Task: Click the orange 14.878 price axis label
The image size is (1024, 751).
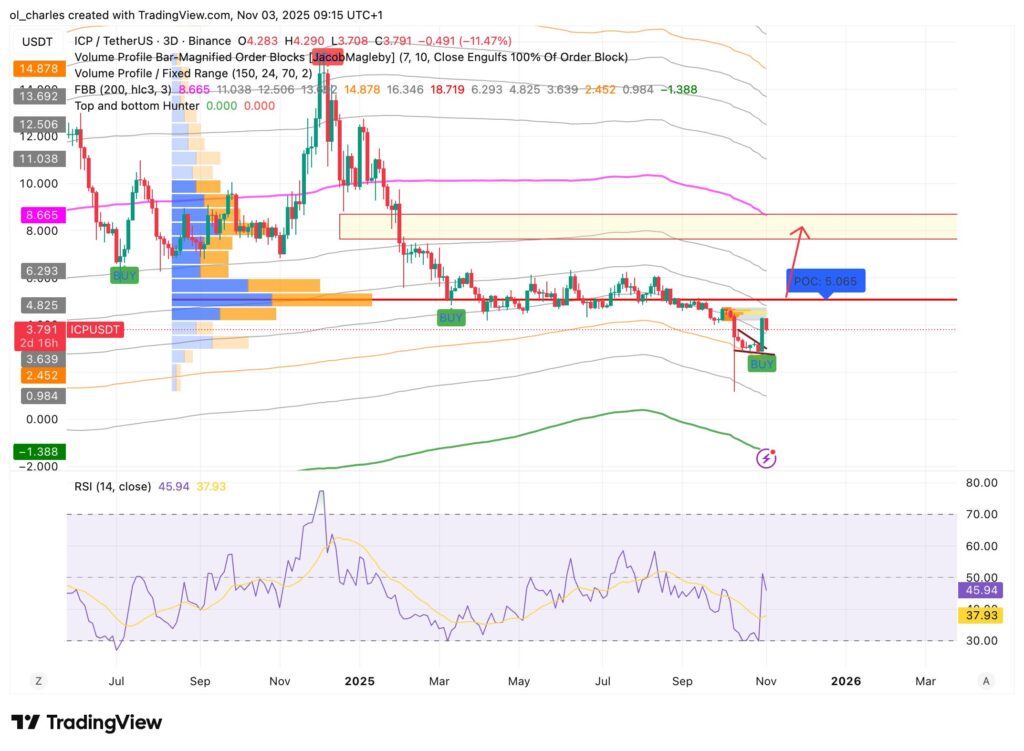Action: point(39,69)
